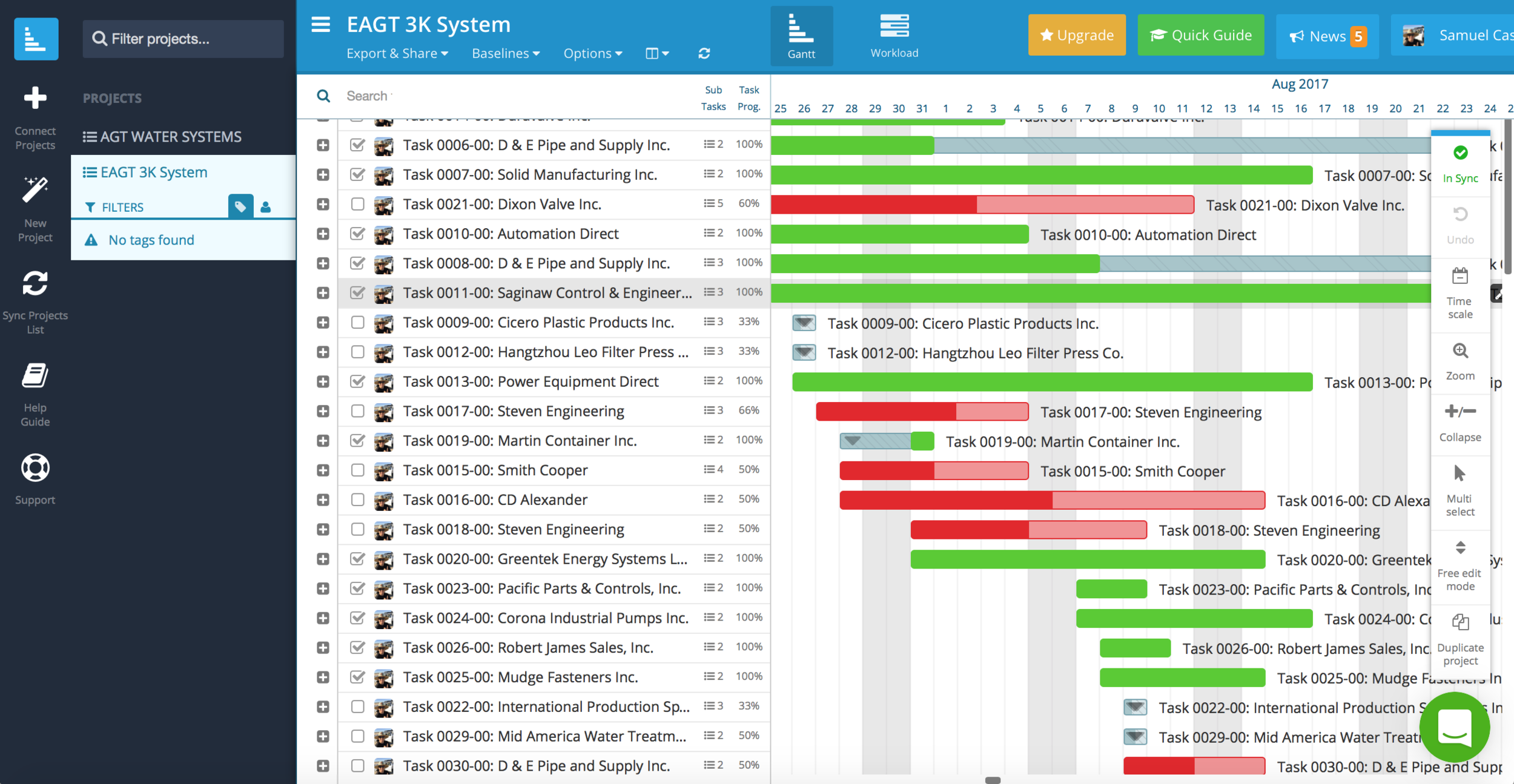Click the horizontal scrollbar handle below Gantt

(993, 780)
